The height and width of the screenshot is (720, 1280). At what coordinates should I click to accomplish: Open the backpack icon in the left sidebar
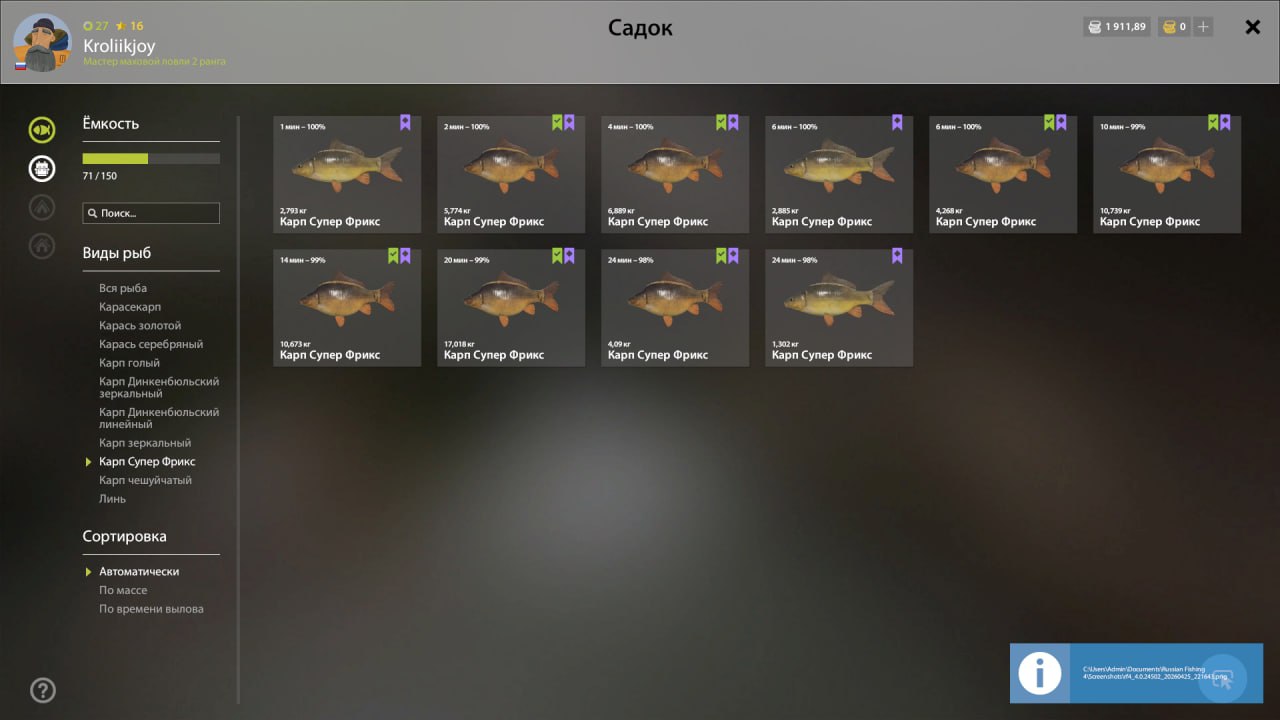point(42,168)
